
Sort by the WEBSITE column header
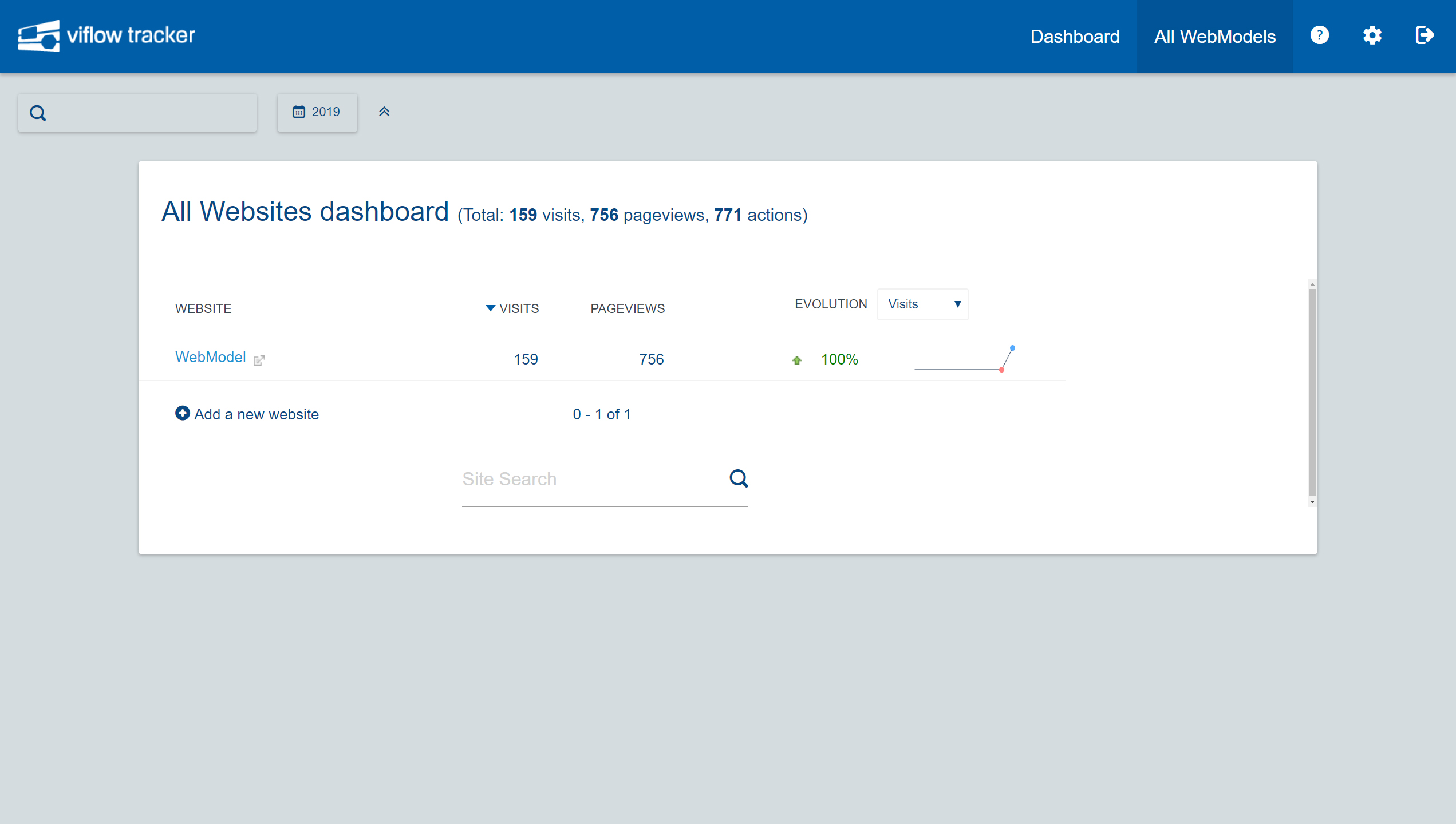pyautogui.click(x=203, y=308)
